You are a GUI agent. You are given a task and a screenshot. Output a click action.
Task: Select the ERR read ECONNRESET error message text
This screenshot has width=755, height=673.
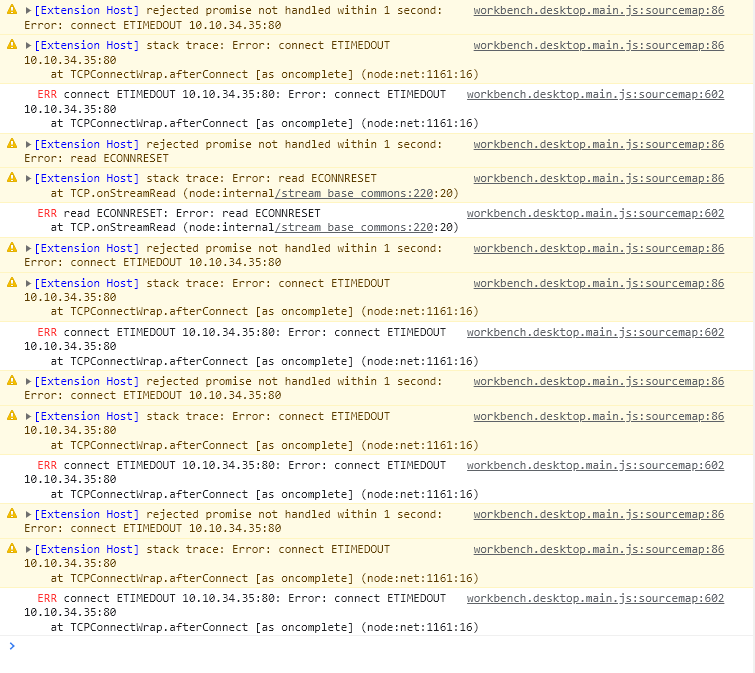point(192,213)
